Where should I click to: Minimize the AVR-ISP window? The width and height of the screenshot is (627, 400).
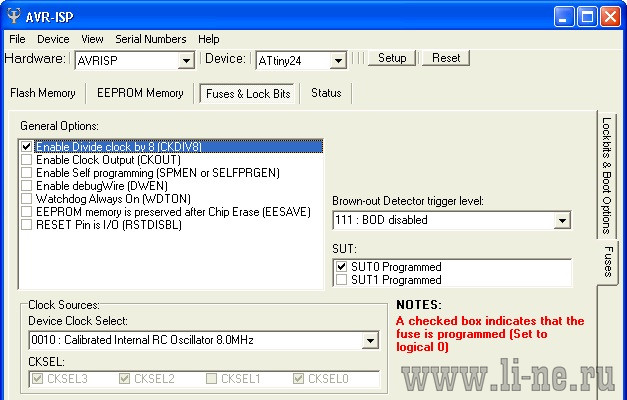564,17
